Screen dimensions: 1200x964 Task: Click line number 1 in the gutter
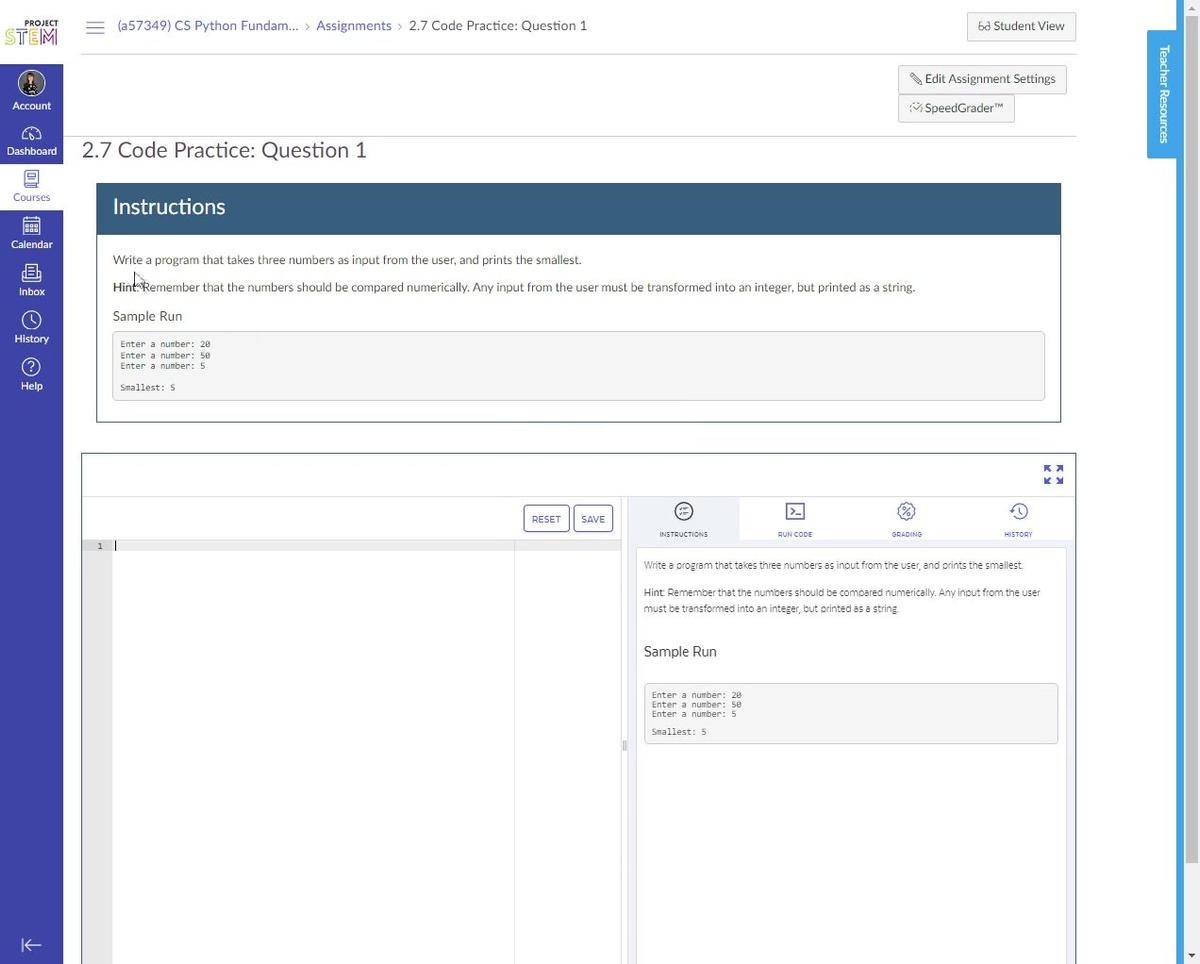99,546
